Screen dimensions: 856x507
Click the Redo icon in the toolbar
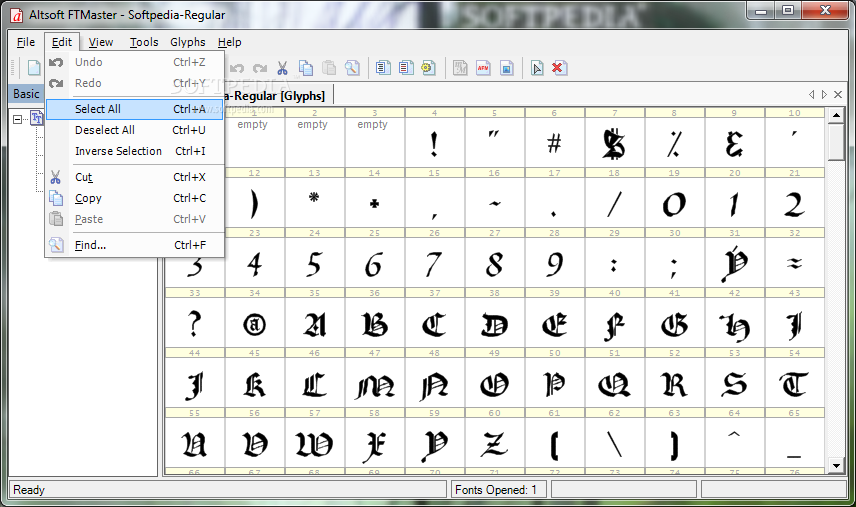260,68
